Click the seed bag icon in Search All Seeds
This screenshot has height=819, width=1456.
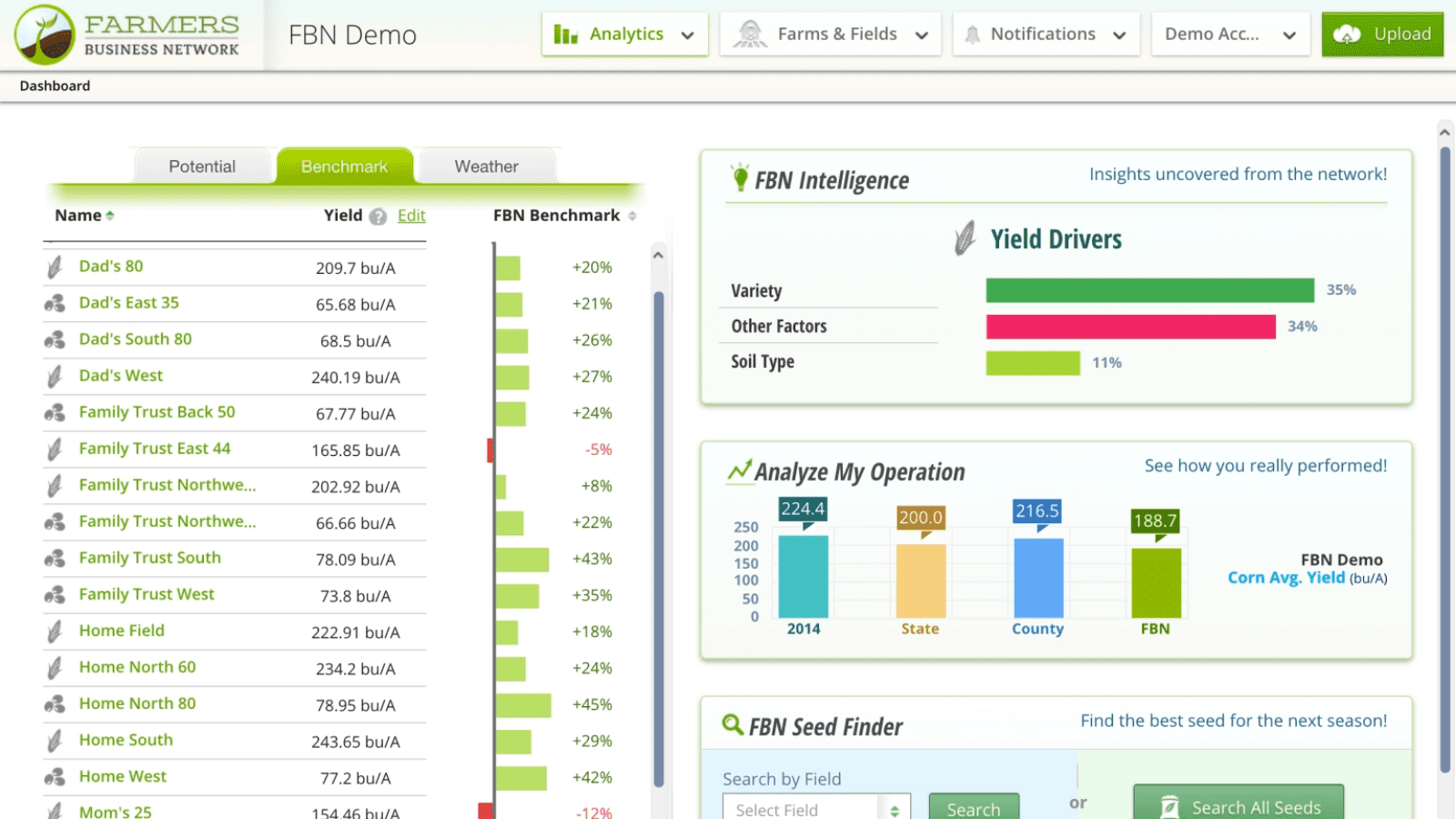1169,807
